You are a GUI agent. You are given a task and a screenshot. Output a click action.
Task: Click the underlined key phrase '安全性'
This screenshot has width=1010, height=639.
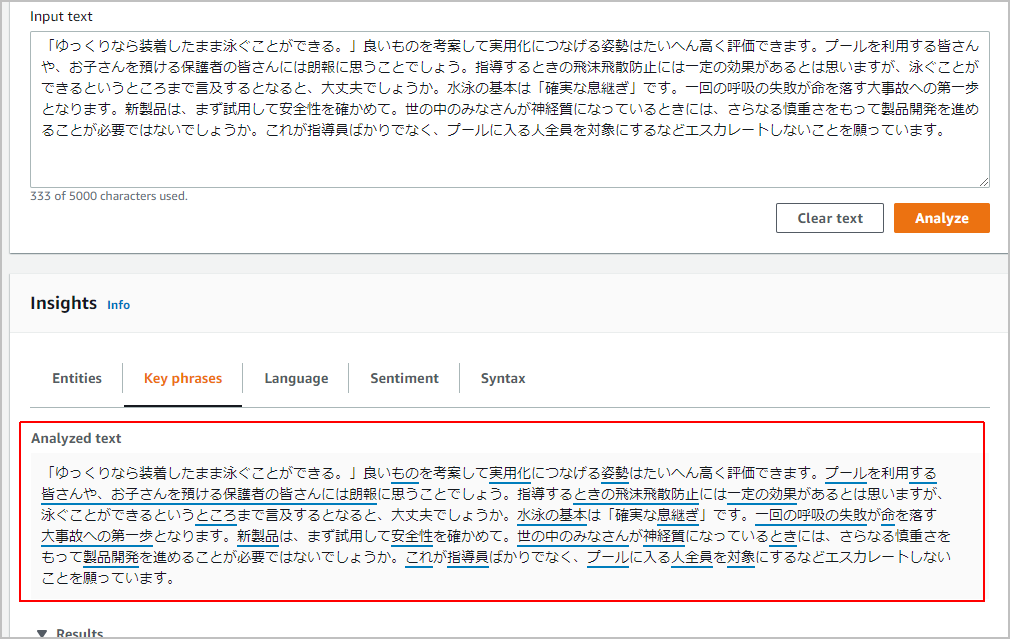click(x=412, y=536)
